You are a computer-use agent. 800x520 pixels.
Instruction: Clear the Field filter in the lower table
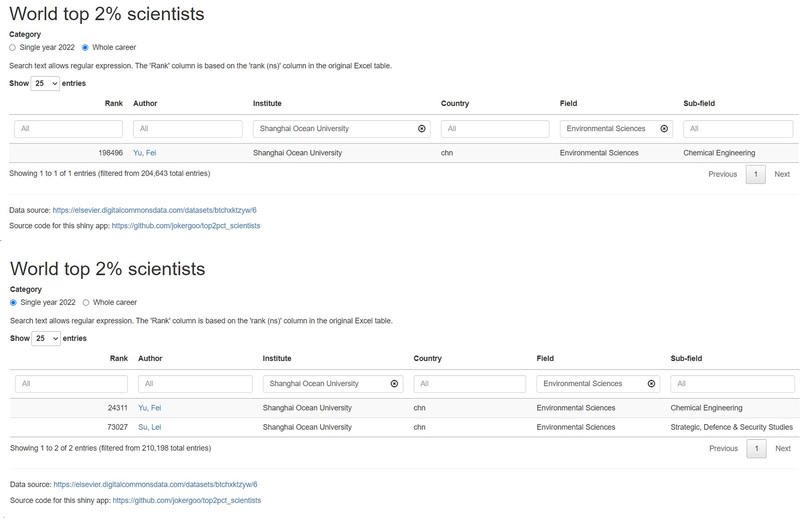pos(652,384)
